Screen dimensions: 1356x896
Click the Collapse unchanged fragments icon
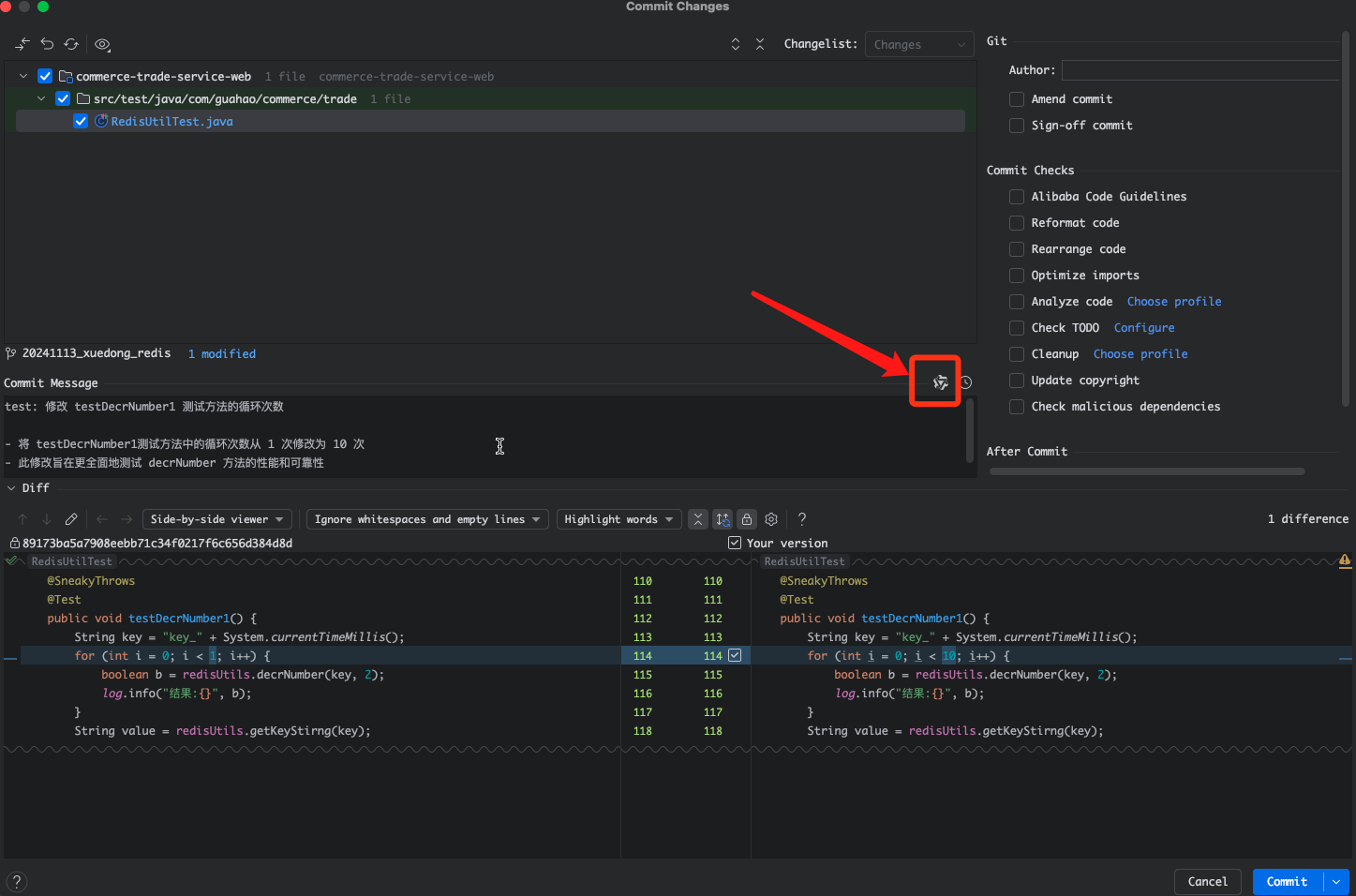point(698,519)
